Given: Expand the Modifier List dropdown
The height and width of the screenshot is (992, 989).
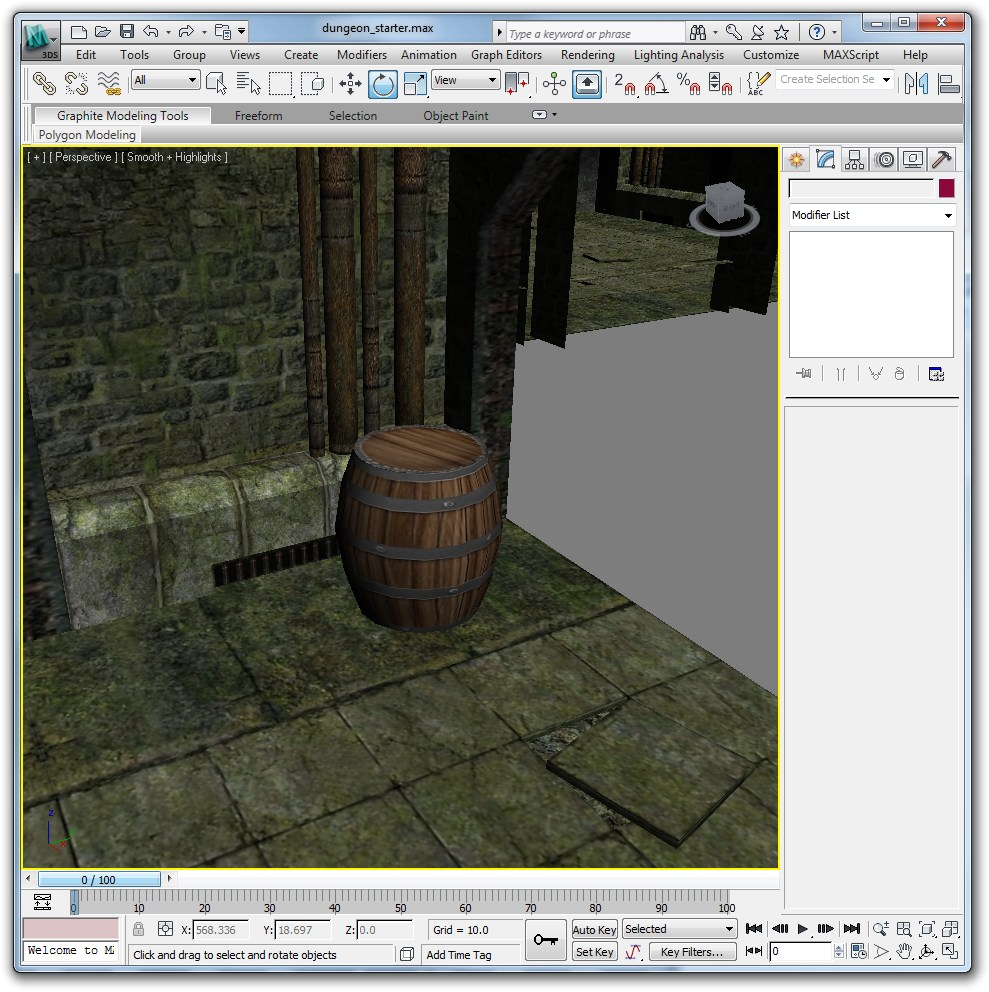Looking at the screenshot, I should [871, 215].
